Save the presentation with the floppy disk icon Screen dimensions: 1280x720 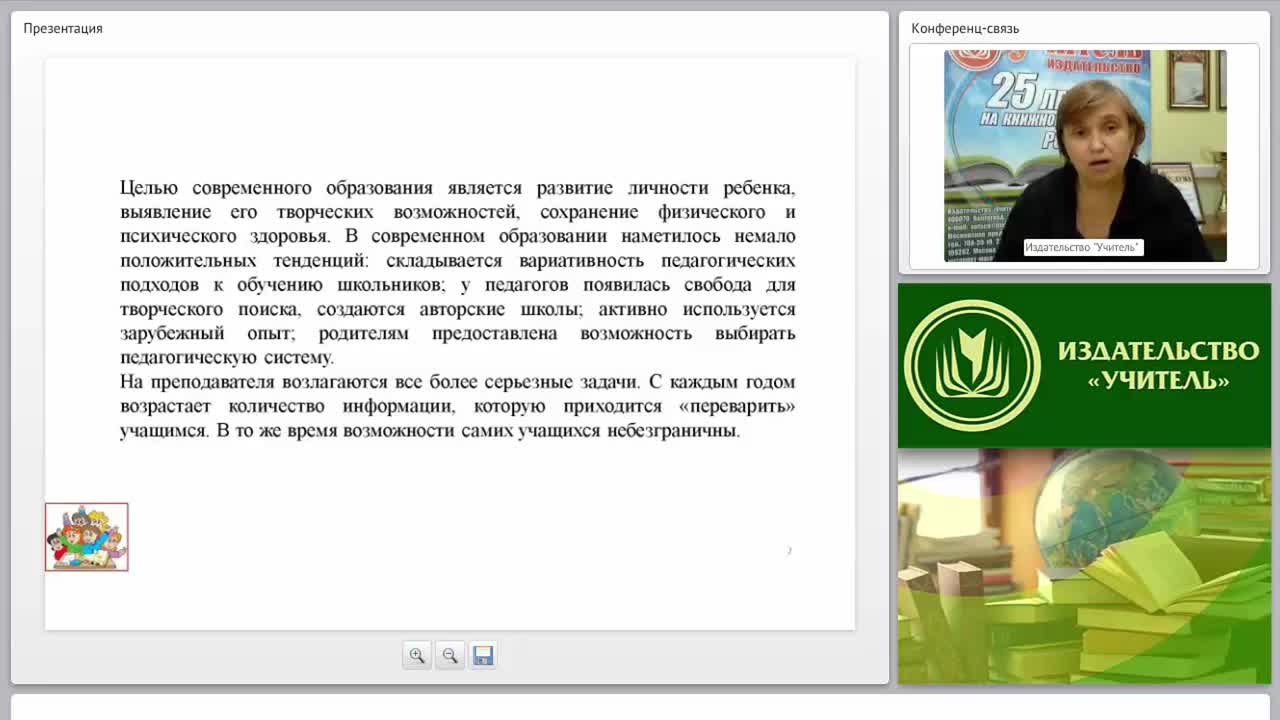(x=483, y=656)
